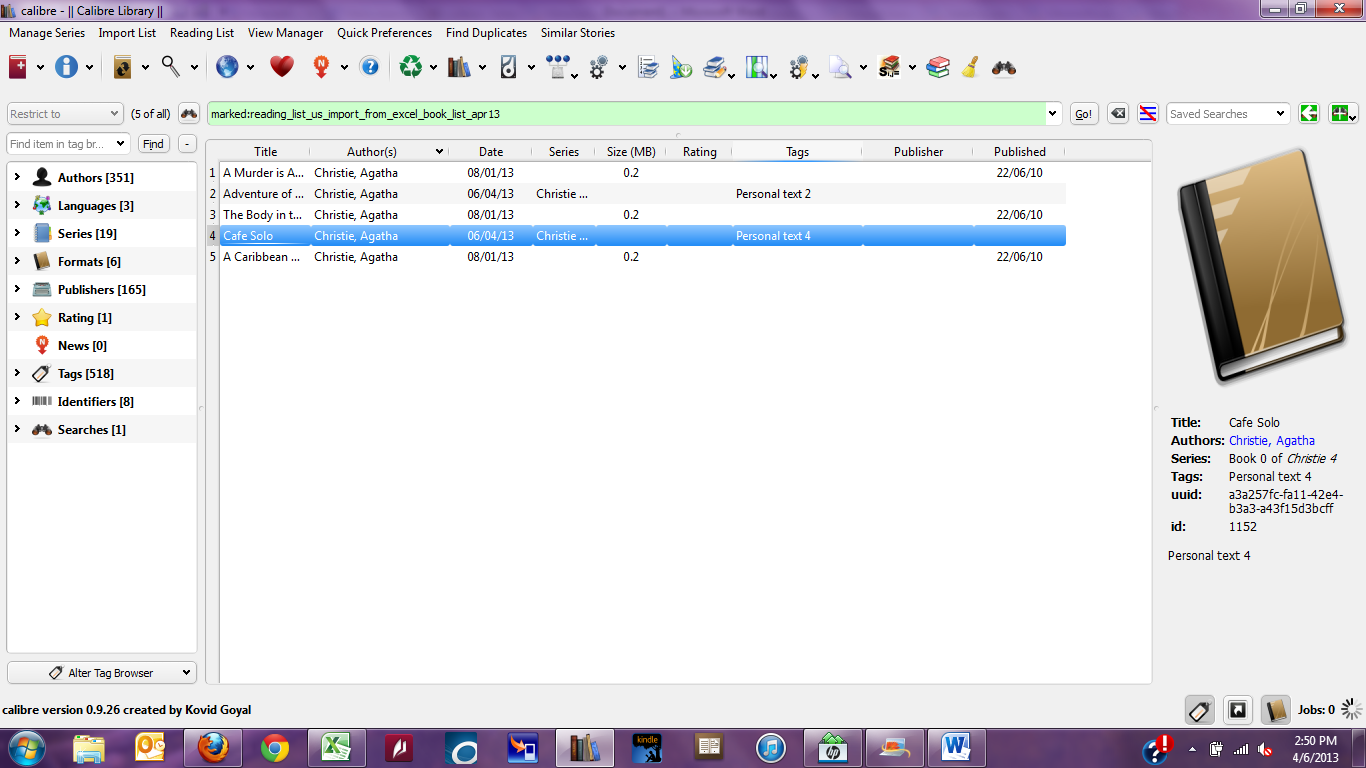Open Help via the question mark icon
Viewport: 1366px width, 768px height.
[370, 67]
